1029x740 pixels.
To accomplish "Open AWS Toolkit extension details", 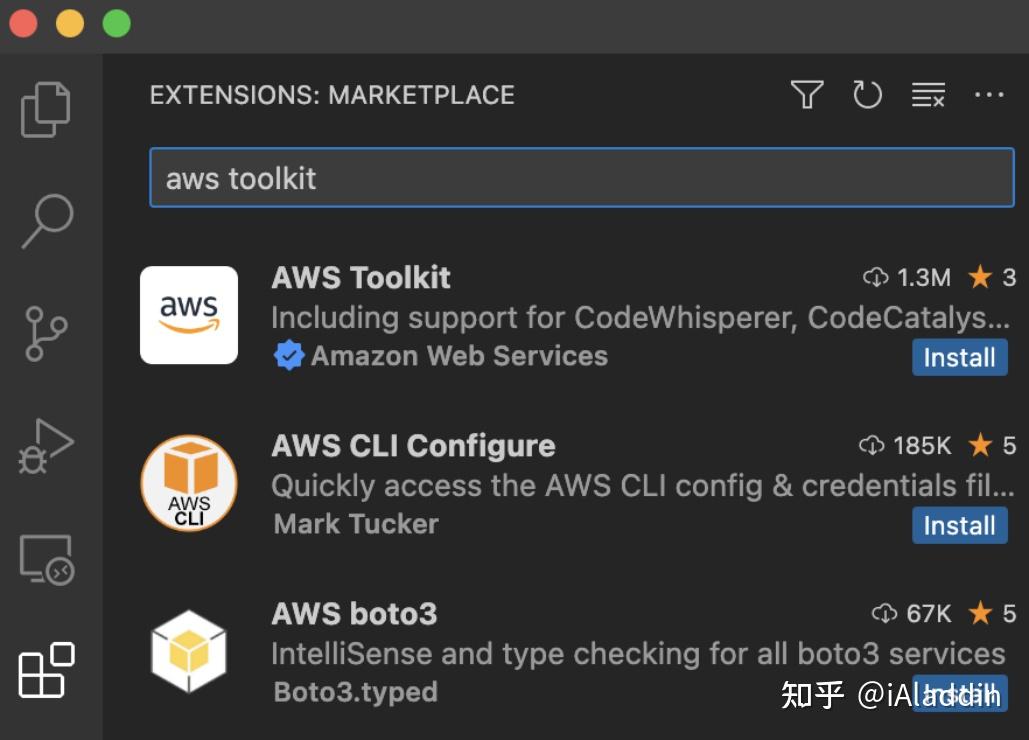I will (x=360, y=278).
